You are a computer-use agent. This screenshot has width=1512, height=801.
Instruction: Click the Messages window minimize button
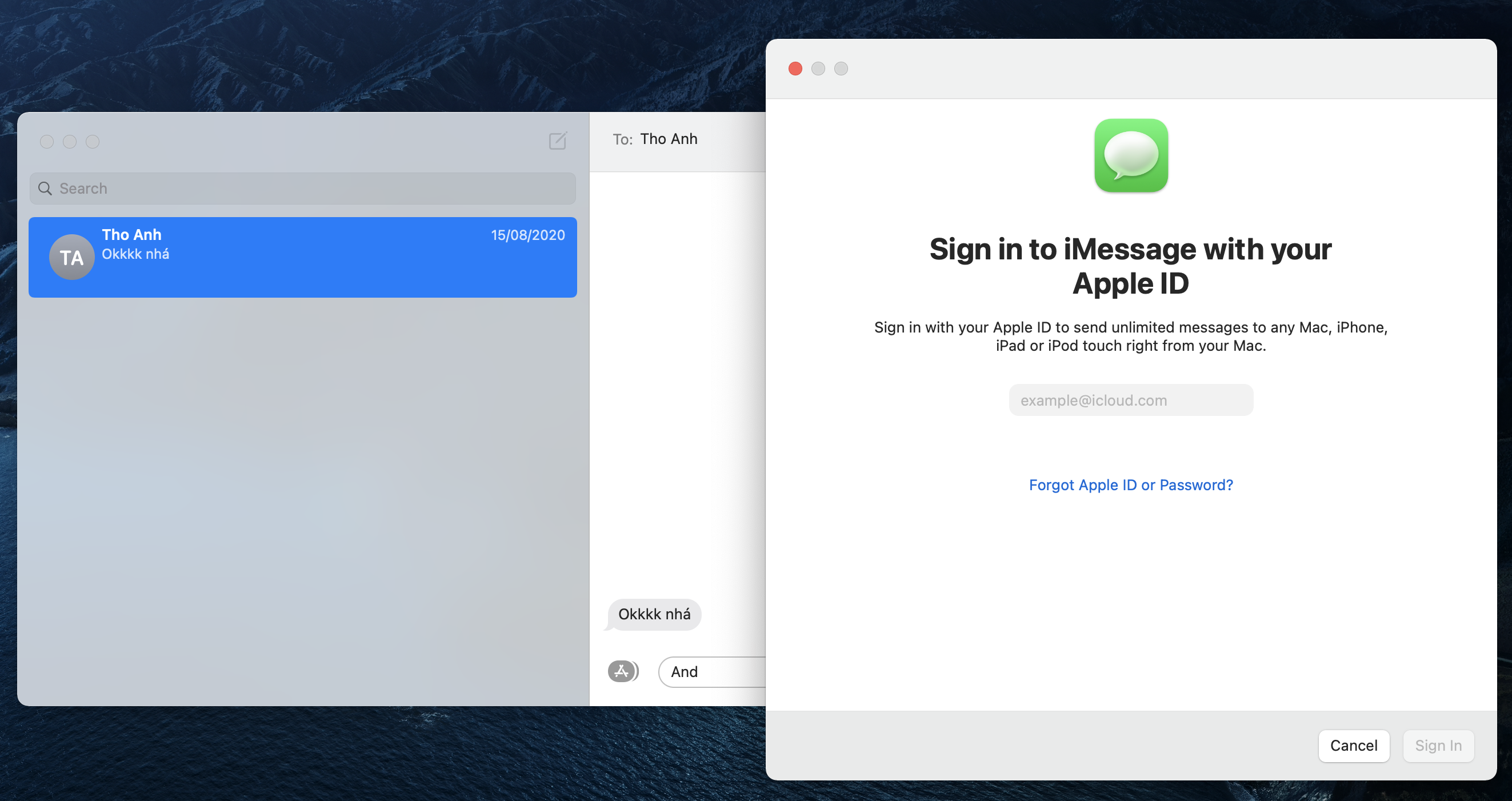click(70, 142)
